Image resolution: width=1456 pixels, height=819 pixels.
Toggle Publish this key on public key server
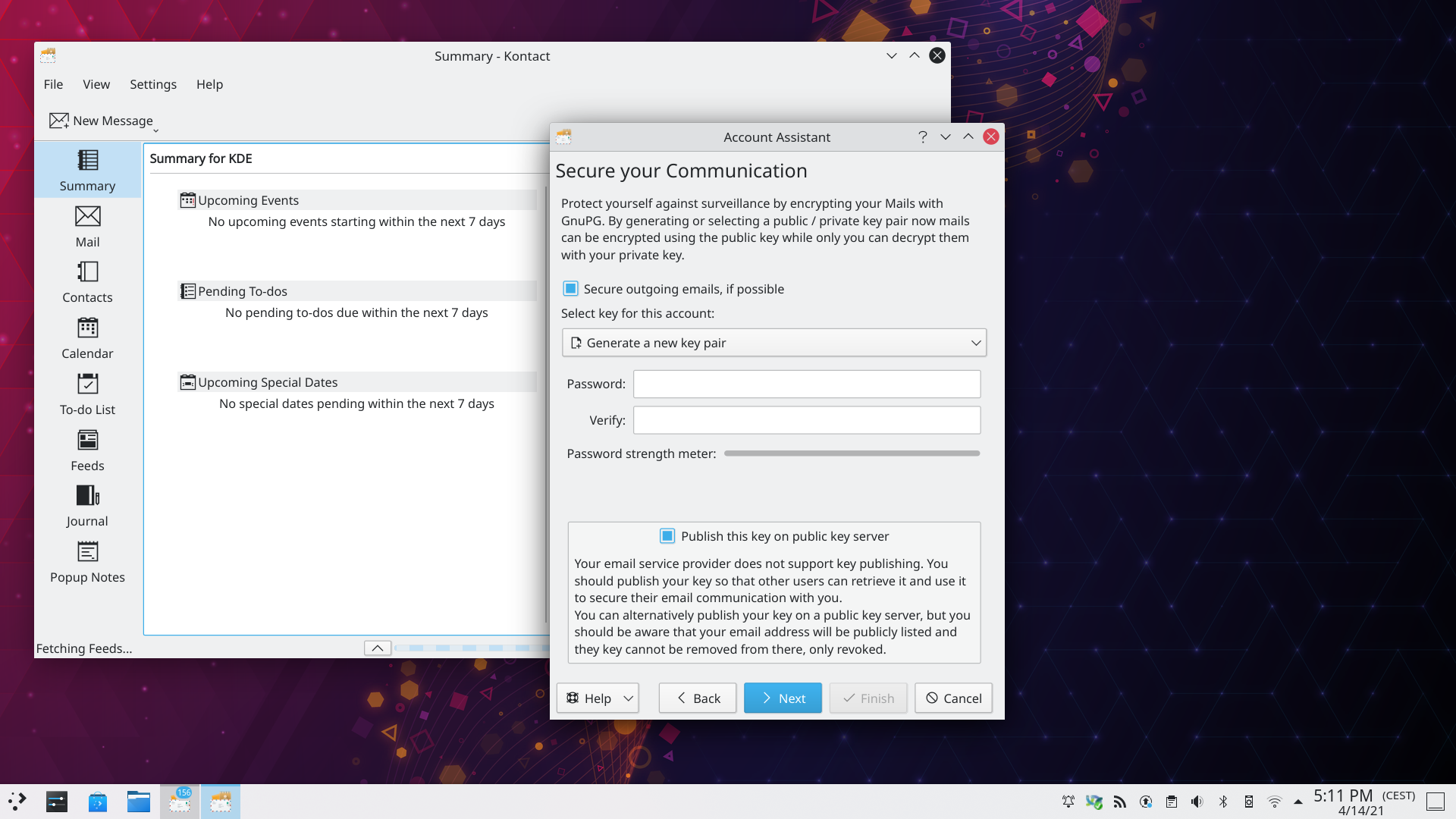click(667, 536)
